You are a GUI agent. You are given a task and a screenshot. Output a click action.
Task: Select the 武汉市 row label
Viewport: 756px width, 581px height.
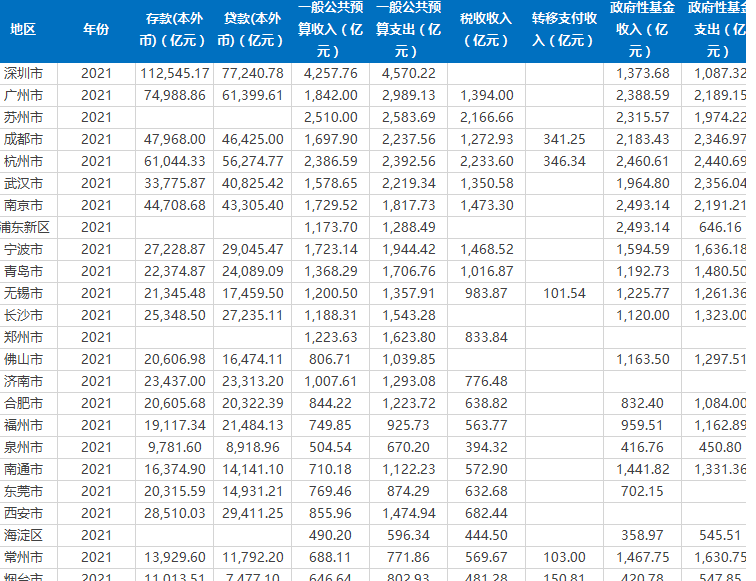click(23, 184)
